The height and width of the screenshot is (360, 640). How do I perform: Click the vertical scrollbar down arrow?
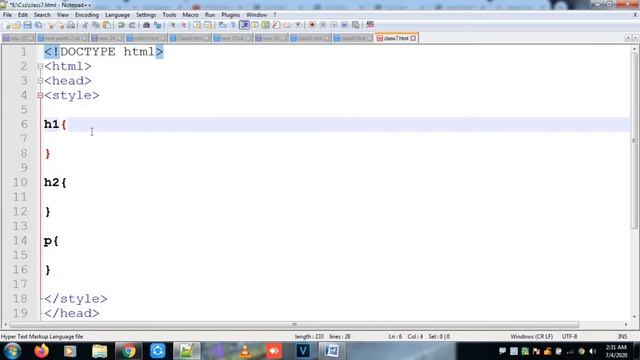tap(634, 317)
